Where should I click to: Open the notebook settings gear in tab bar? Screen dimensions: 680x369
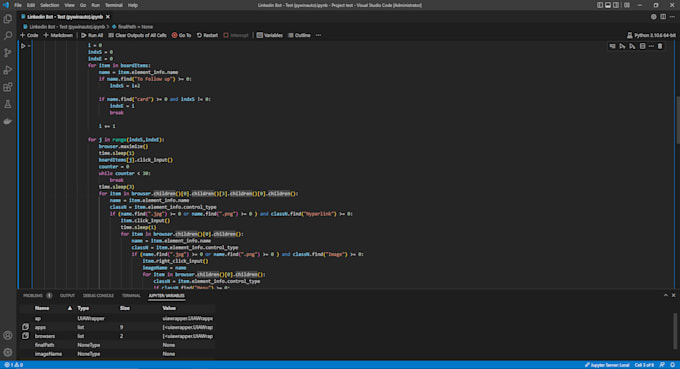click(x=654, y=17)
